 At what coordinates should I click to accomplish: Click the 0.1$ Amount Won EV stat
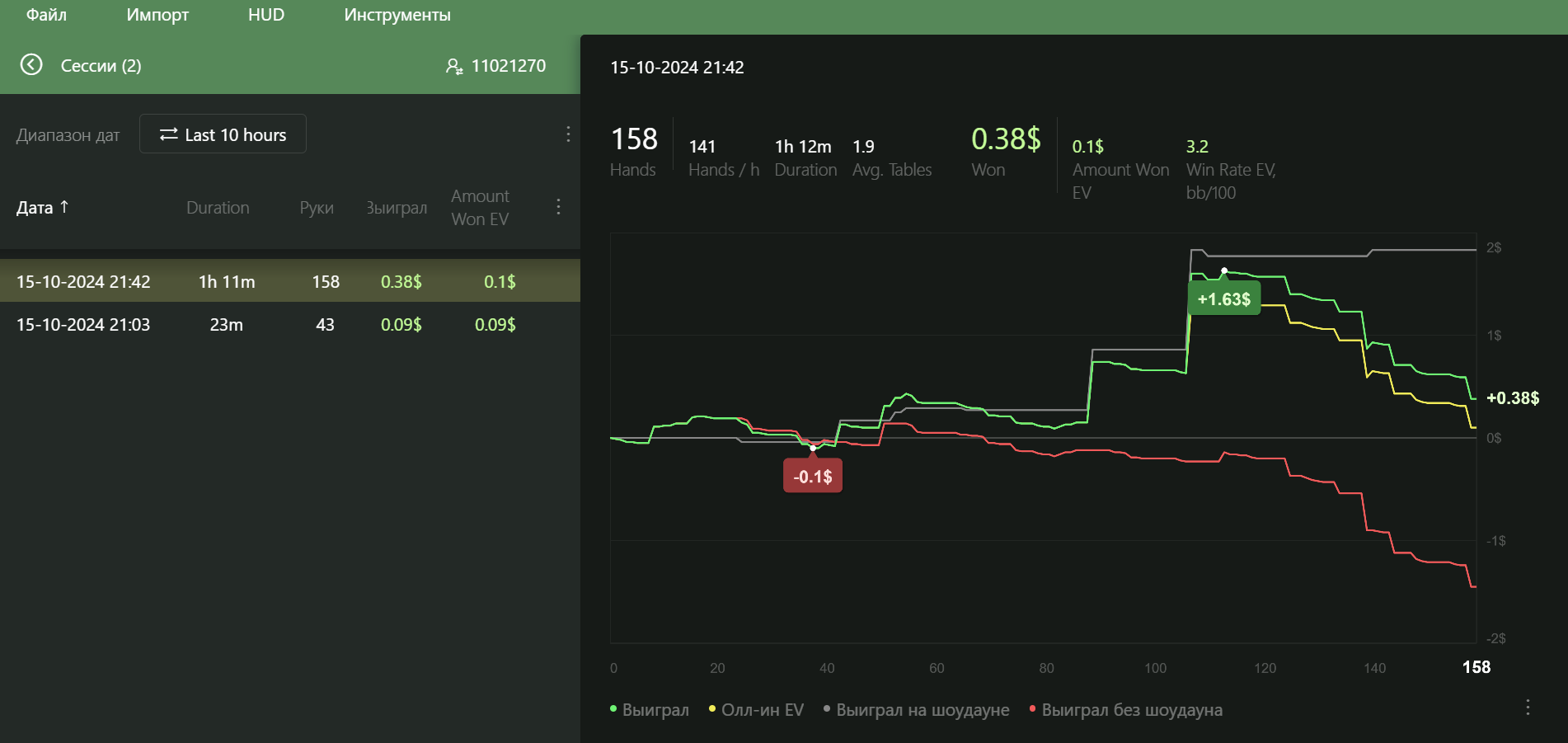tap(1120, 170)
